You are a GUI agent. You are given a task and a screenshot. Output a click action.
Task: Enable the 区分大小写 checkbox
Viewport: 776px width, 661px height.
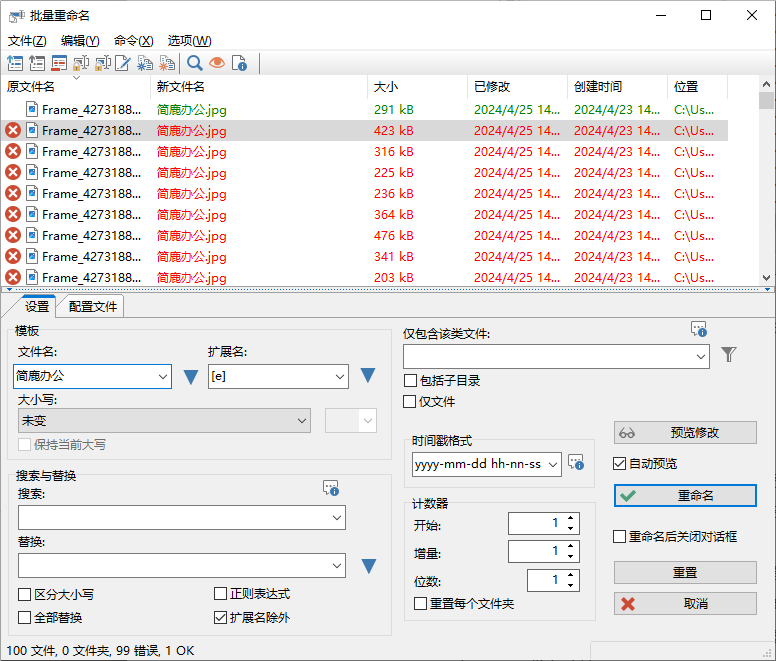click(24, 594)
